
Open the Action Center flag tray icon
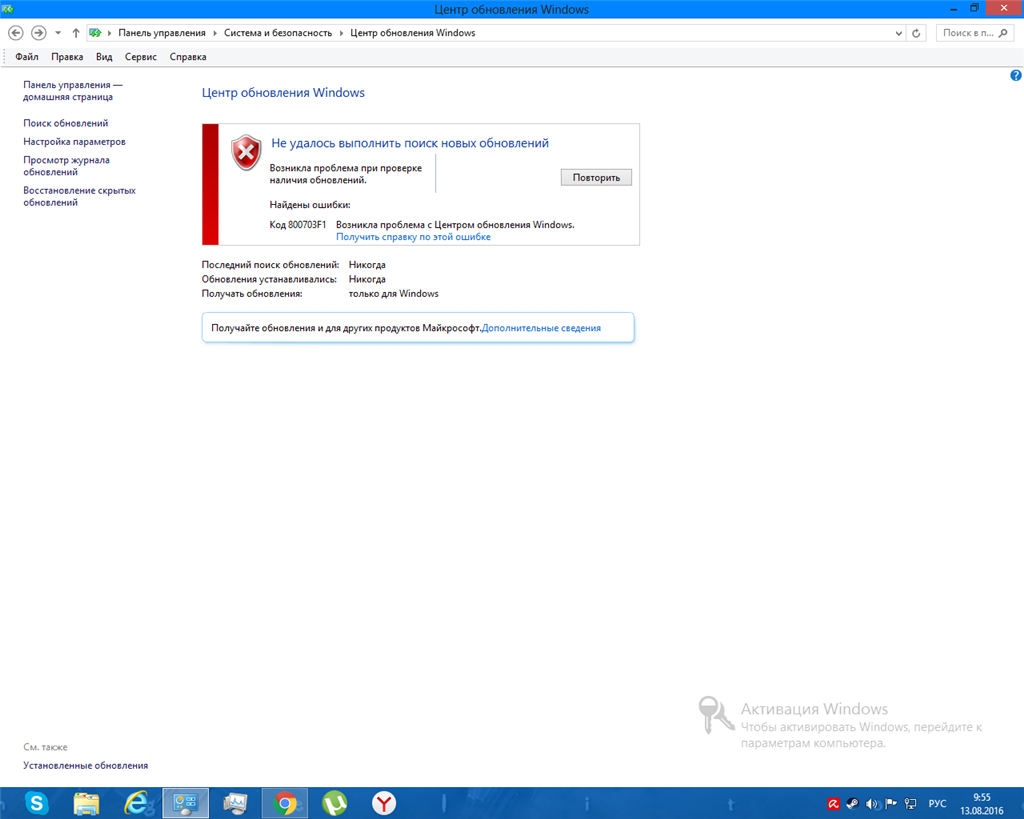click(891, 804)
